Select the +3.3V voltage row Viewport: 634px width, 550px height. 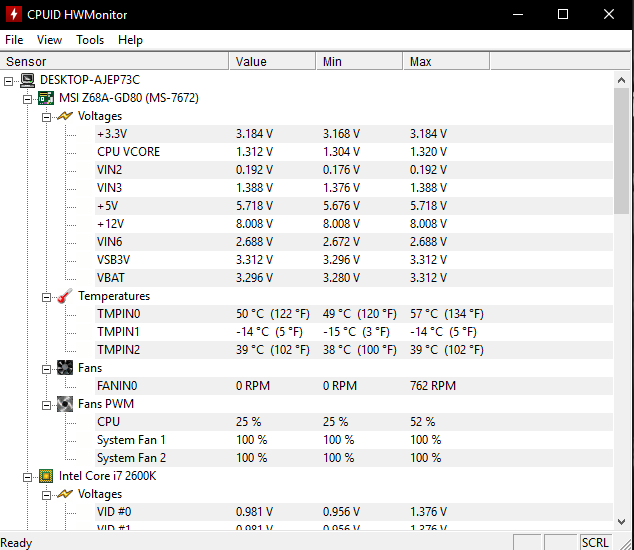point(354,134)
